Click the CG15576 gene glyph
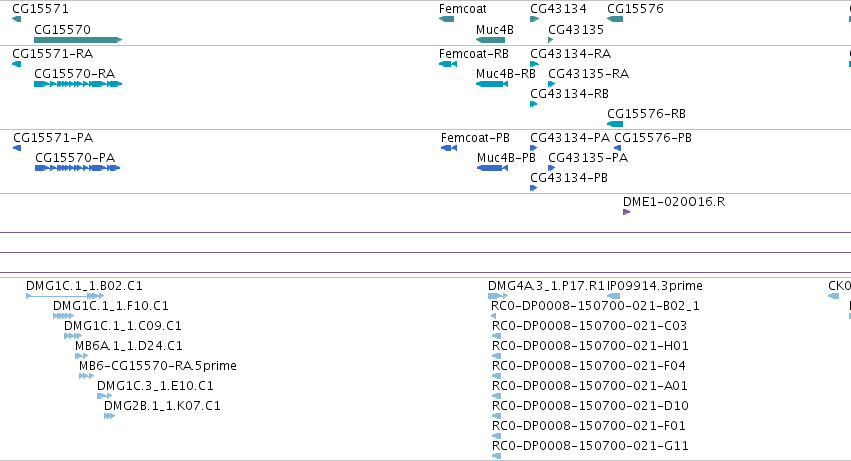This screenshot has width=851, height=461. pyautogui.click(x=615, y=19)
